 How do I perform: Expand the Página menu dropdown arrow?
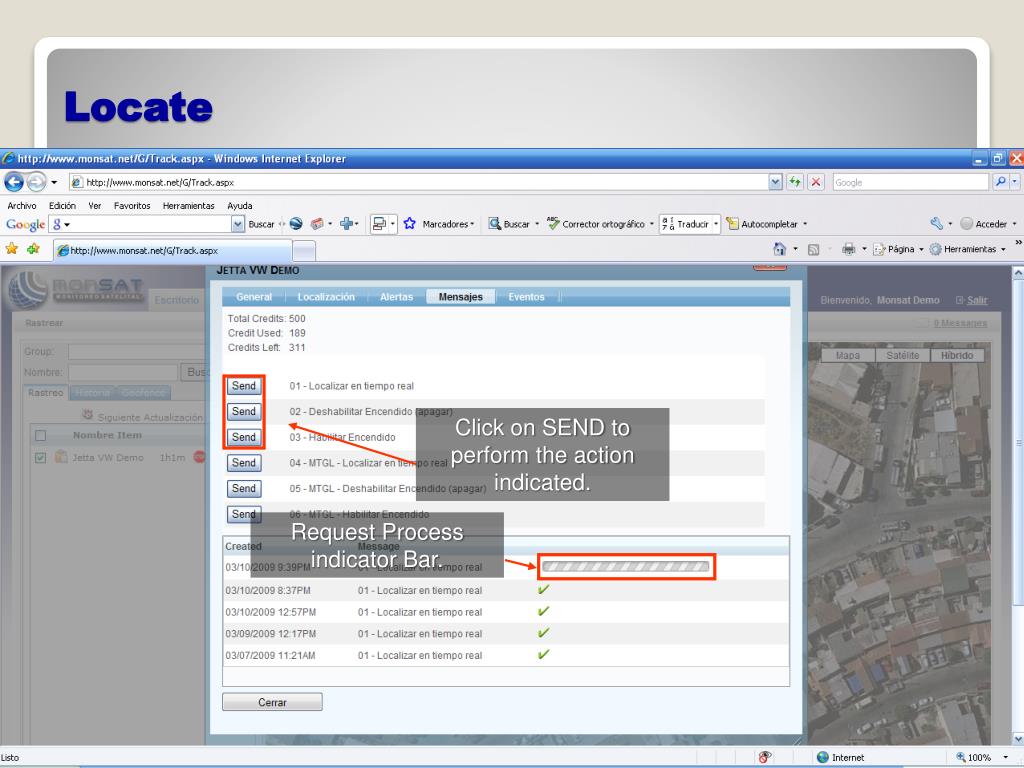pos(921,249)
